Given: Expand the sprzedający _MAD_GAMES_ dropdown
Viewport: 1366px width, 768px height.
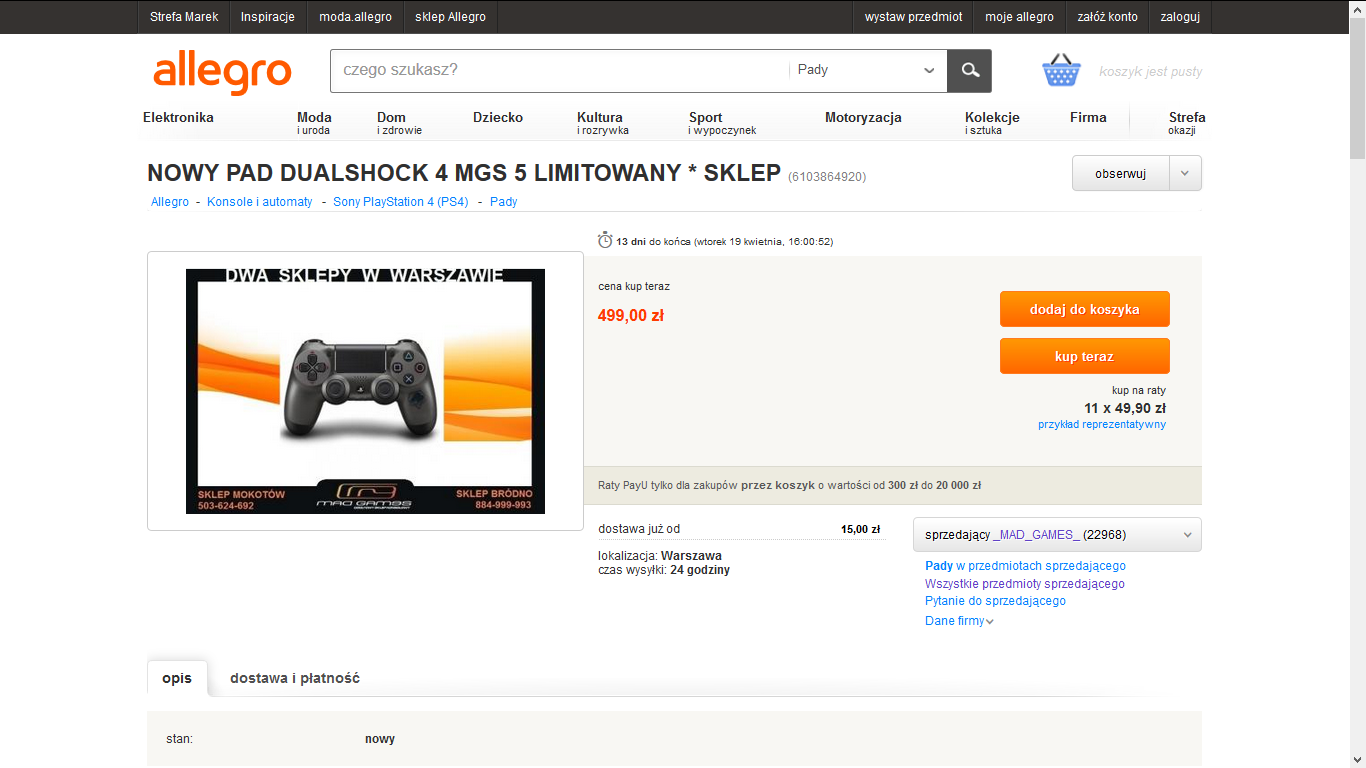Looking at the screenshot, I should pyautogui.click(x=1057, y=534).
